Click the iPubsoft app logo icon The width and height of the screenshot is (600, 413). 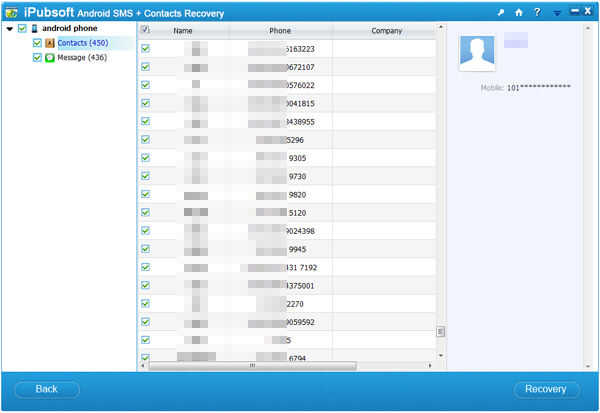pyautogui.click(x=11, y=13)
